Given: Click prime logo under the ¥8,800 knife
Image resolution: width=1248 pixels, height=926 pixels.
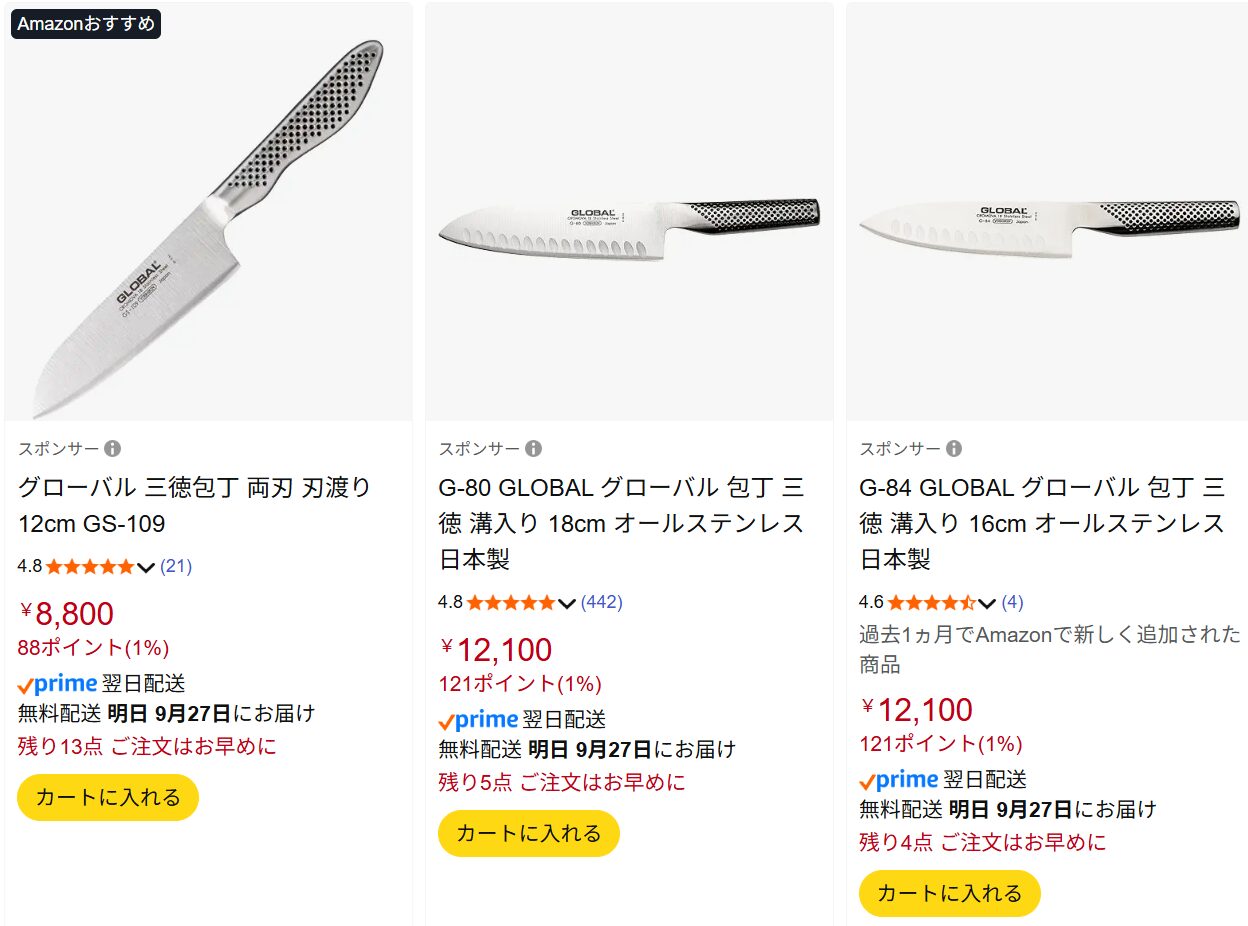Looking at the screenshot, I should 58,685.
